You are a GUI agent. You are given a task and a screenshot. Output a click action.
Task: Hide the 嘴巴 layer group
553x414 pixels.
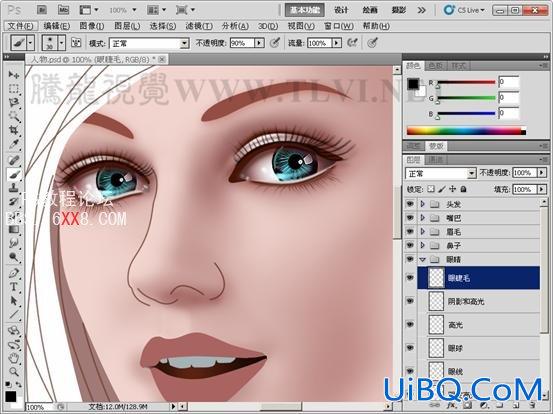[410, 218]
